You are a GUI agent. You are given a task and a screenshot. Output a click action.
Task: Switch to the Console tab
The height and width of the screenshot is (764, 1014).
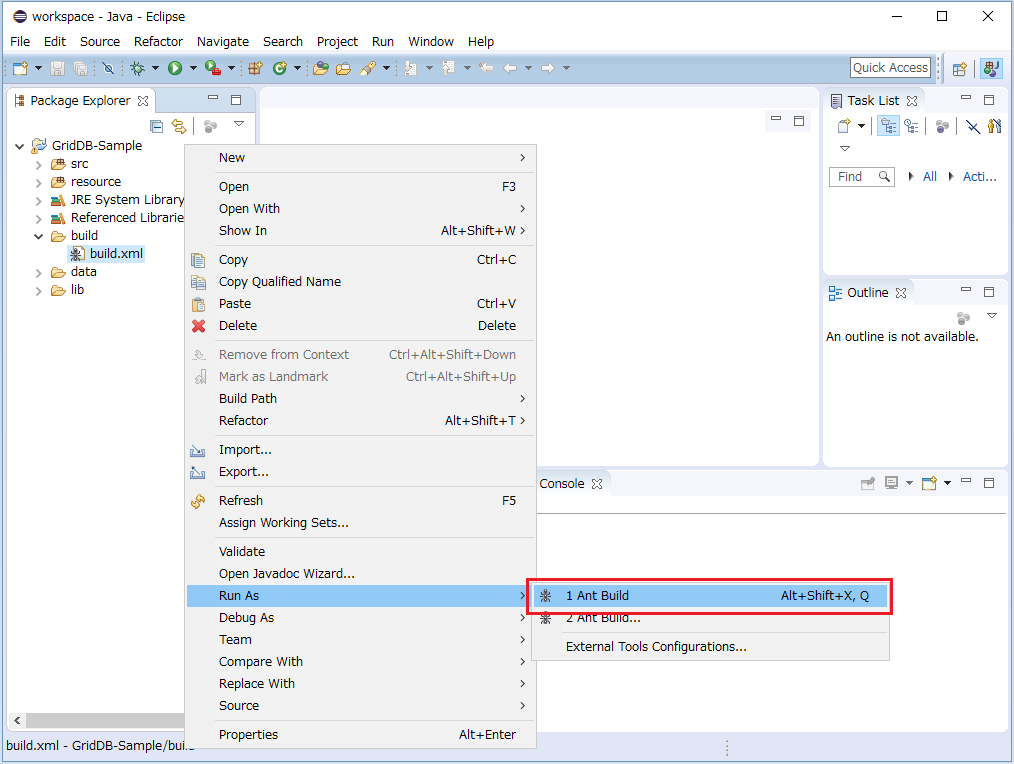(561, 484)
